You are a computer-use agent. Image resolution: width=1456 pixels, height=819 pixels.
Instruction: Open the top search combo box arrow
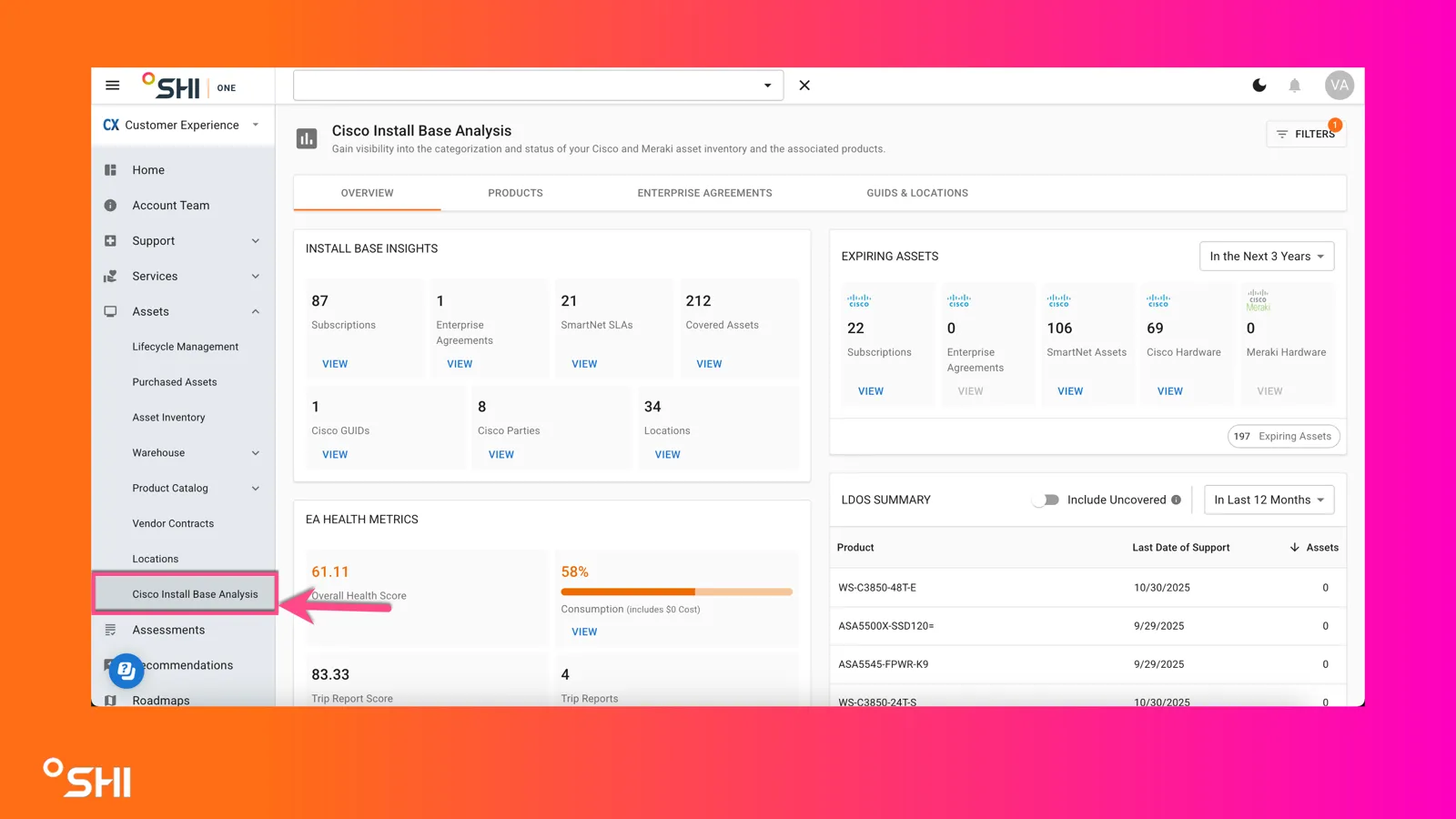coord(768,86)
